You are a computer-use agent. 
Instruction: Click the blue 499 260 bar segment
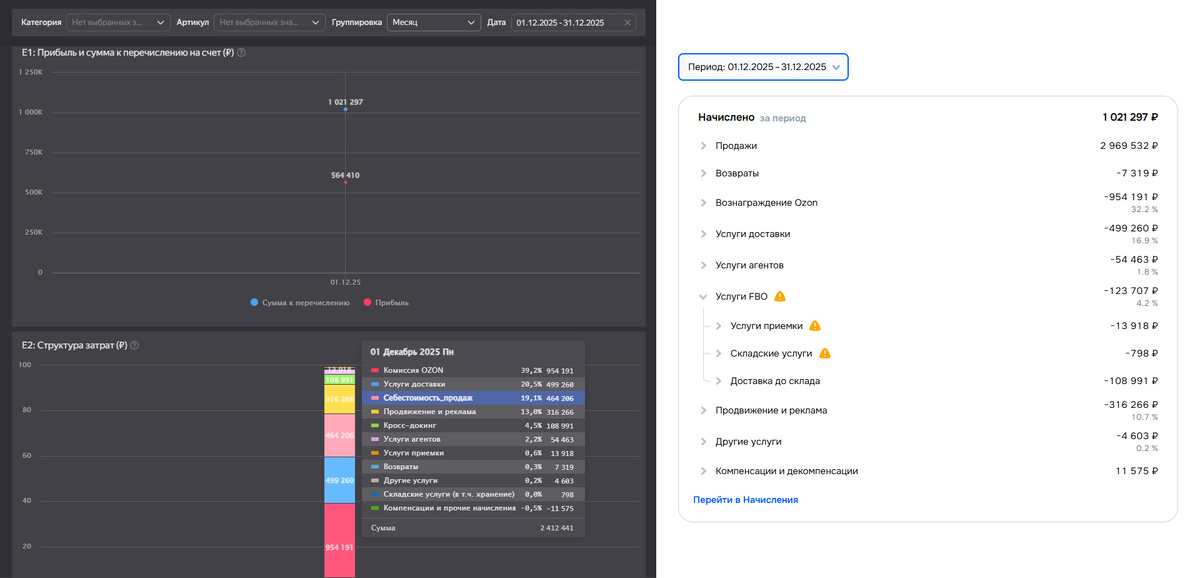pyautogui.click(x=340, y=480)
